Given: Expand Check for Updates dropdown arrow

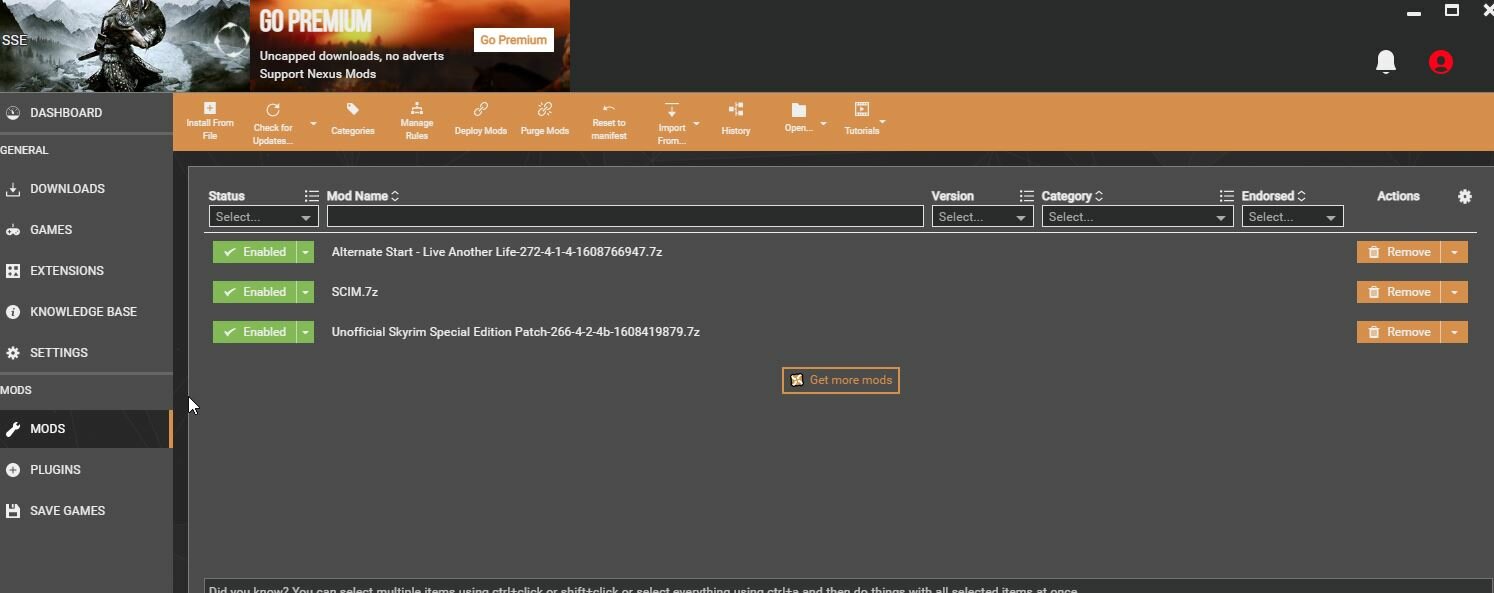Looking at the screenshot, I should pyautogui.click(x=313, y=124).
